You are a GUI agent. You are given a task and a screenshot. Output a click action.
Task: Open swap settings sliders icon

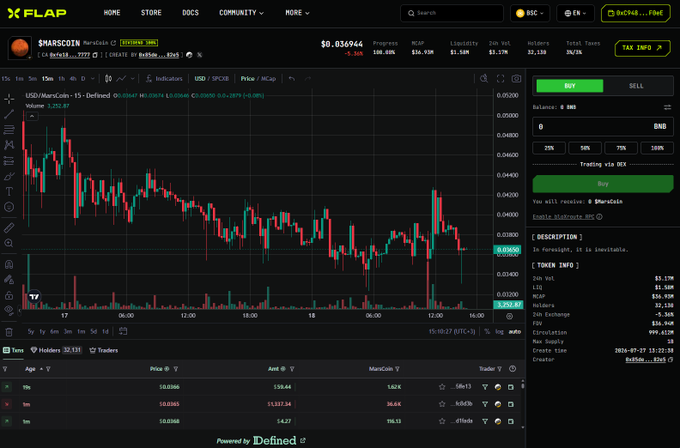click(x=667, y=107)
